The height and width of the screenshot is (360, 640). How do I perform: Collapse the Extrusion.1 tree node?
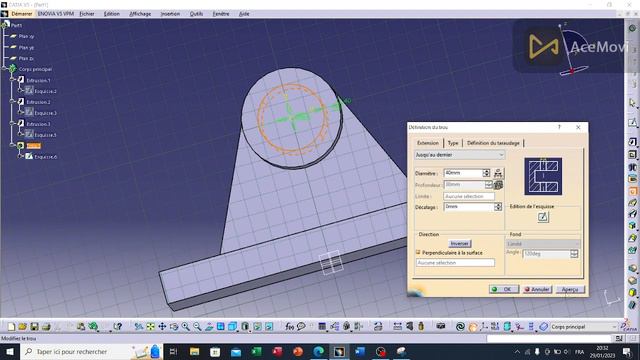click(x=12, y=80)
